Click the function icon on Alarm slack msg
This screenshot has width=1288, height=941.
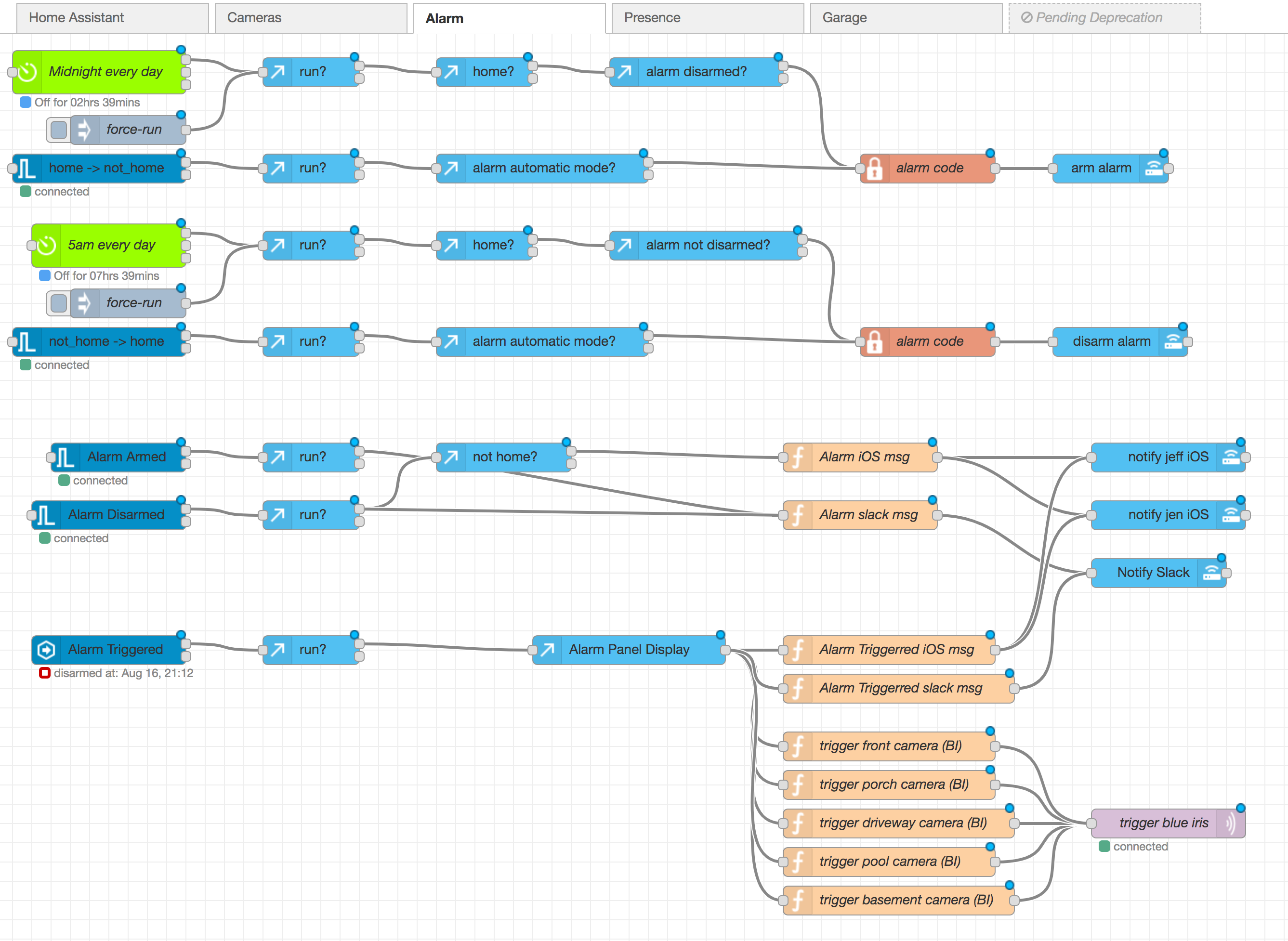(798, 515)
